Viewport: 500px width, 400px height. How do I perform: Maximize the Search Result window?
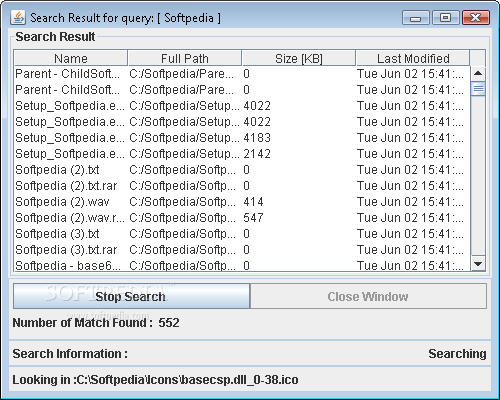tap(446, 18)
